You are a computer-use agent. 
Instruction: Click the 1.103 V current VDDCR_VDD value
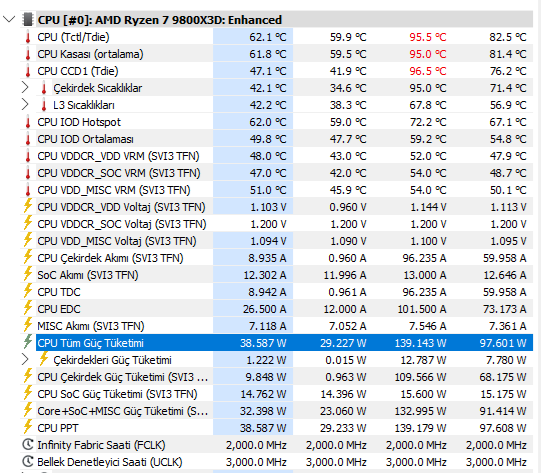click(x=268, y=207)
